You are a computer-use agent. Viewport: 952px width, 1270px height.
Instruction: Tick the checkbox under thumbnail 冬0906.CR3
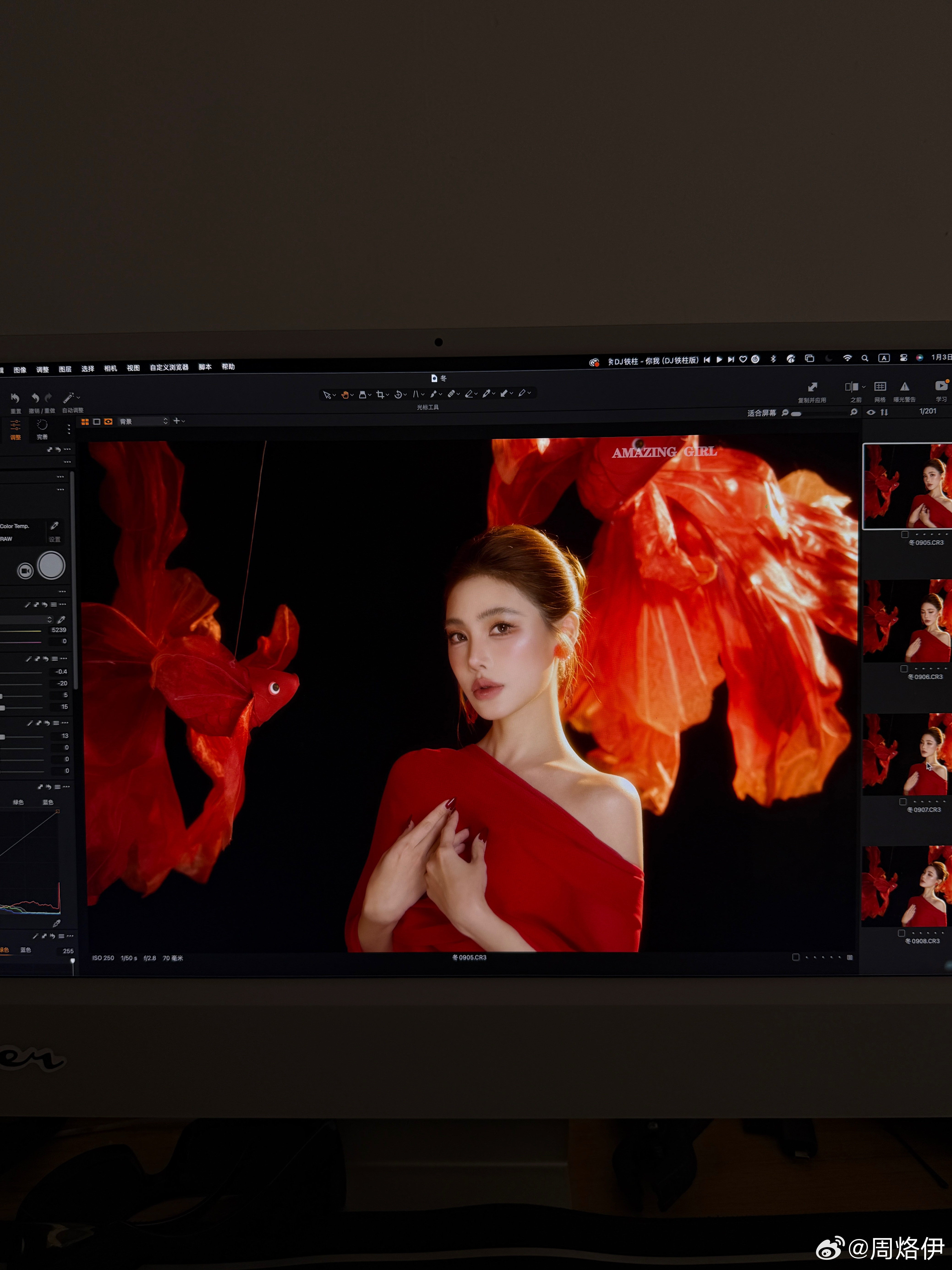click(904, 669)
